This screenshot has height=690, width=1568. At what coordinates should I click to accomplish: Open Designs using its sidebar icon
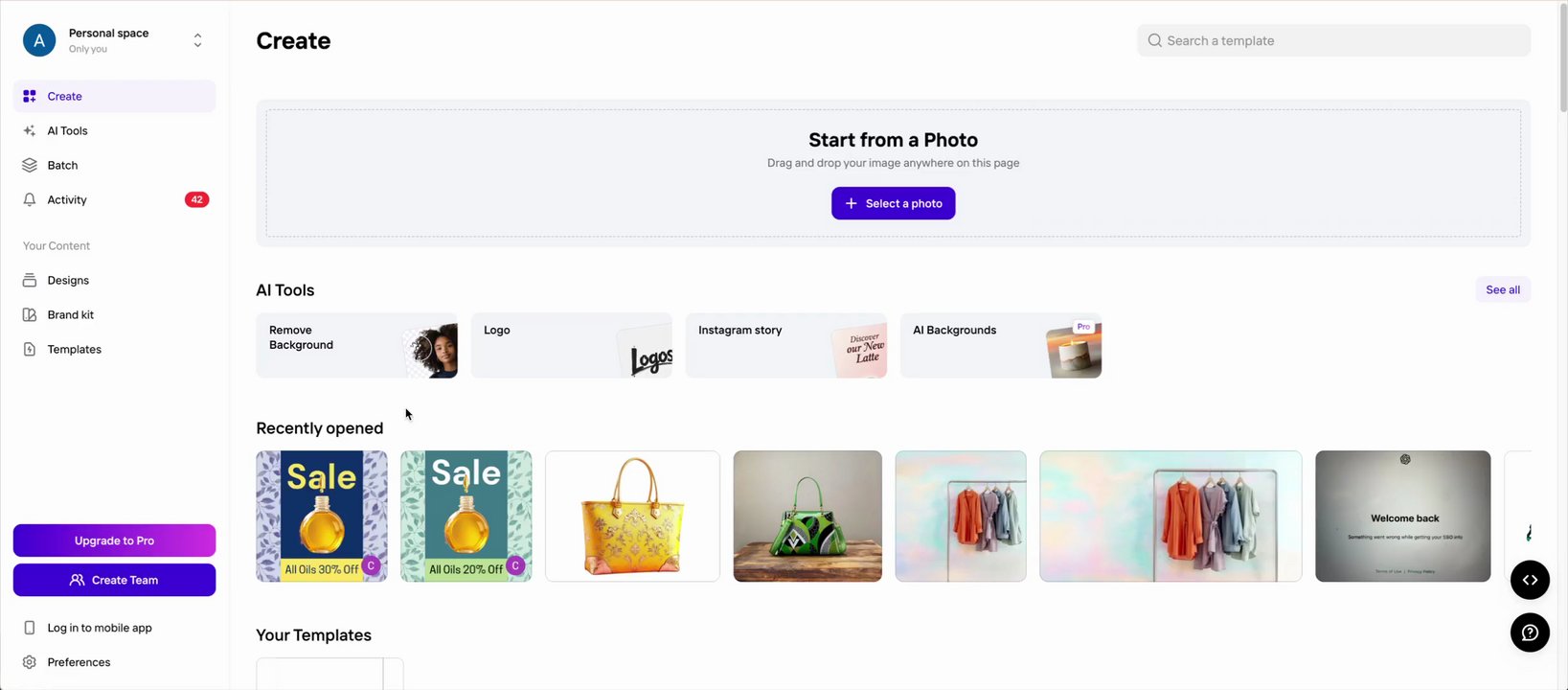30,280
